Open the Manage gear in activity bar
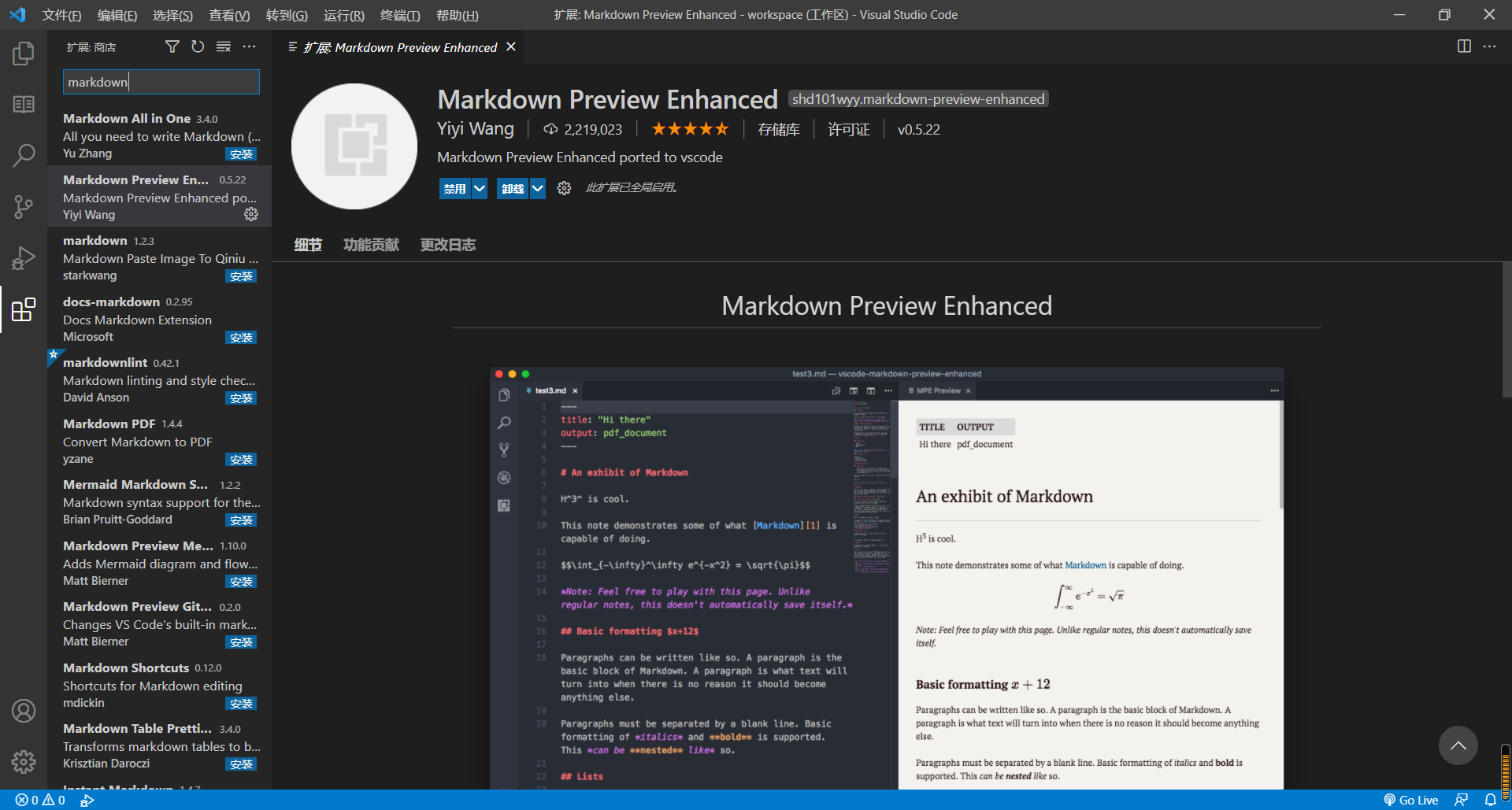1512x810 pixels. 24,761
